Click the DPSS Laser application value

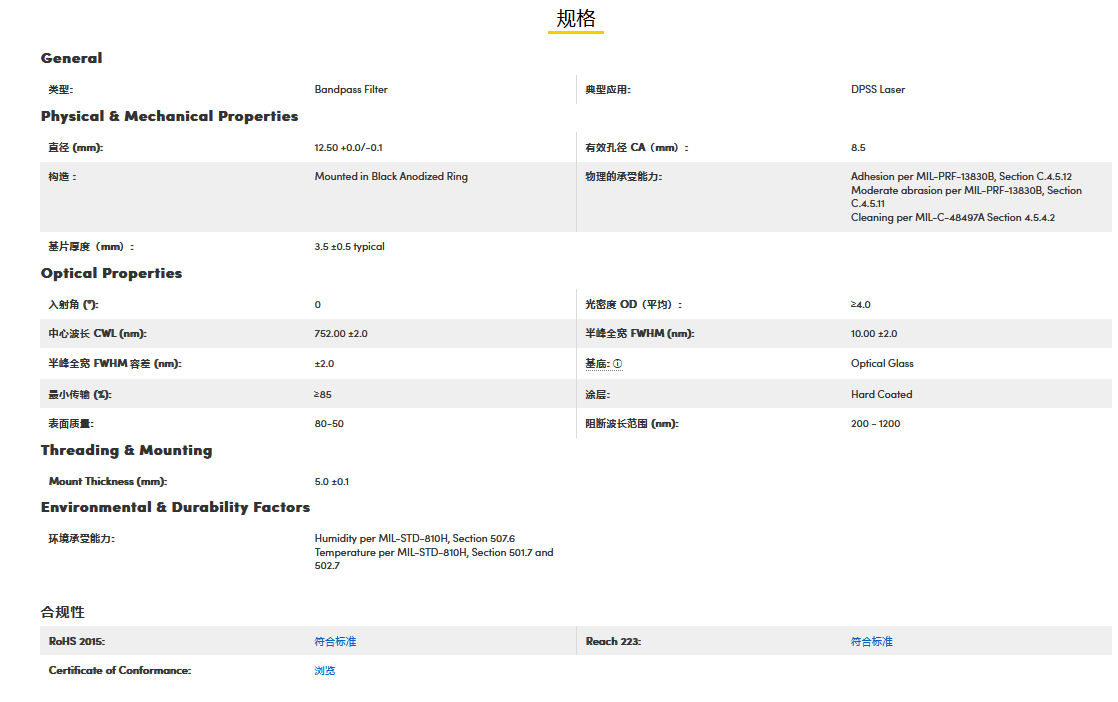(x=878, y=89)
